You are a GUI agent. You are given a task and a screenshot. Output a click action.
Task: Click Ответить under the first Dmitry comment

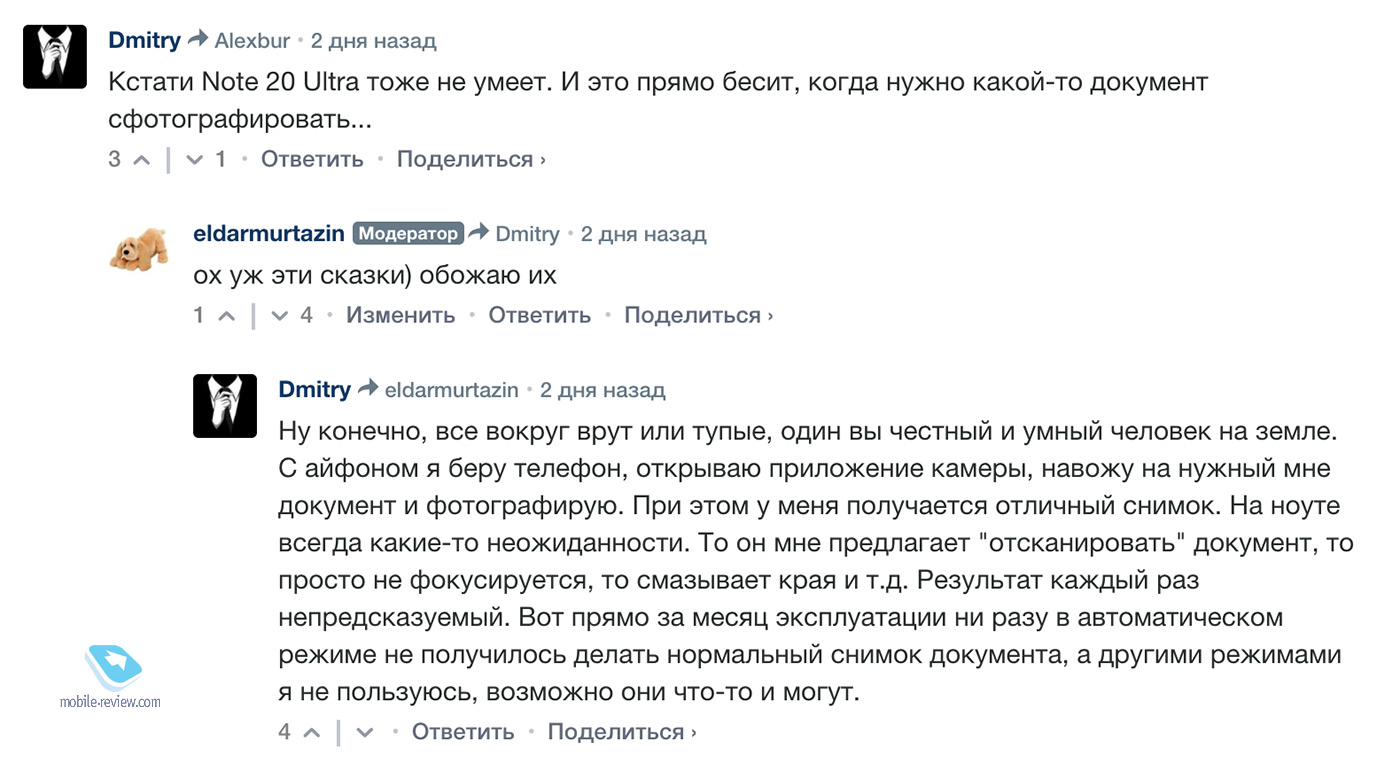312,160
